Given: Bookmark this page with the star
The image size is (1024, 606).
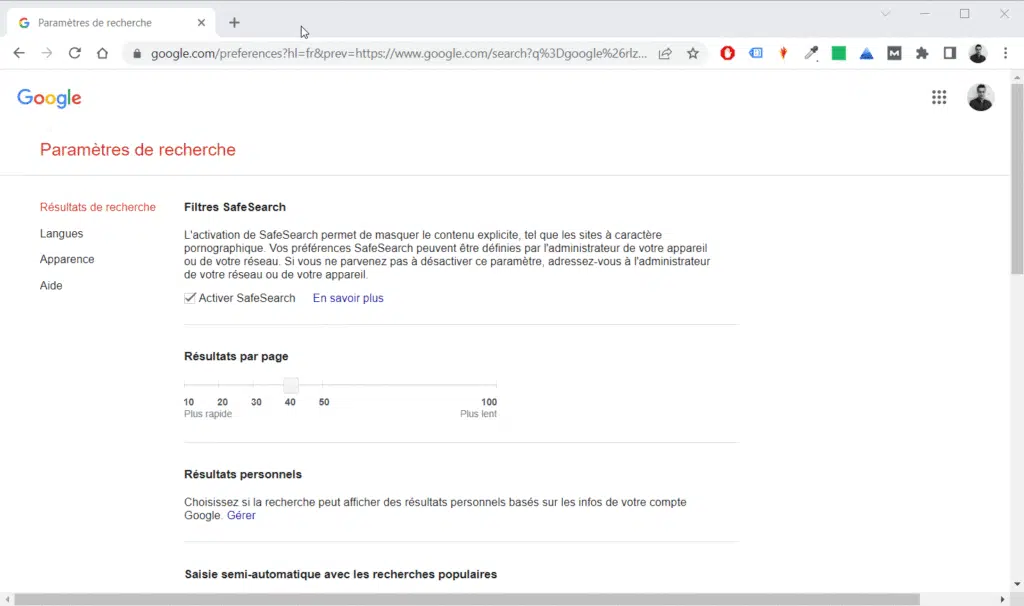Looking at the screenshot, I should tap(693, 54).
